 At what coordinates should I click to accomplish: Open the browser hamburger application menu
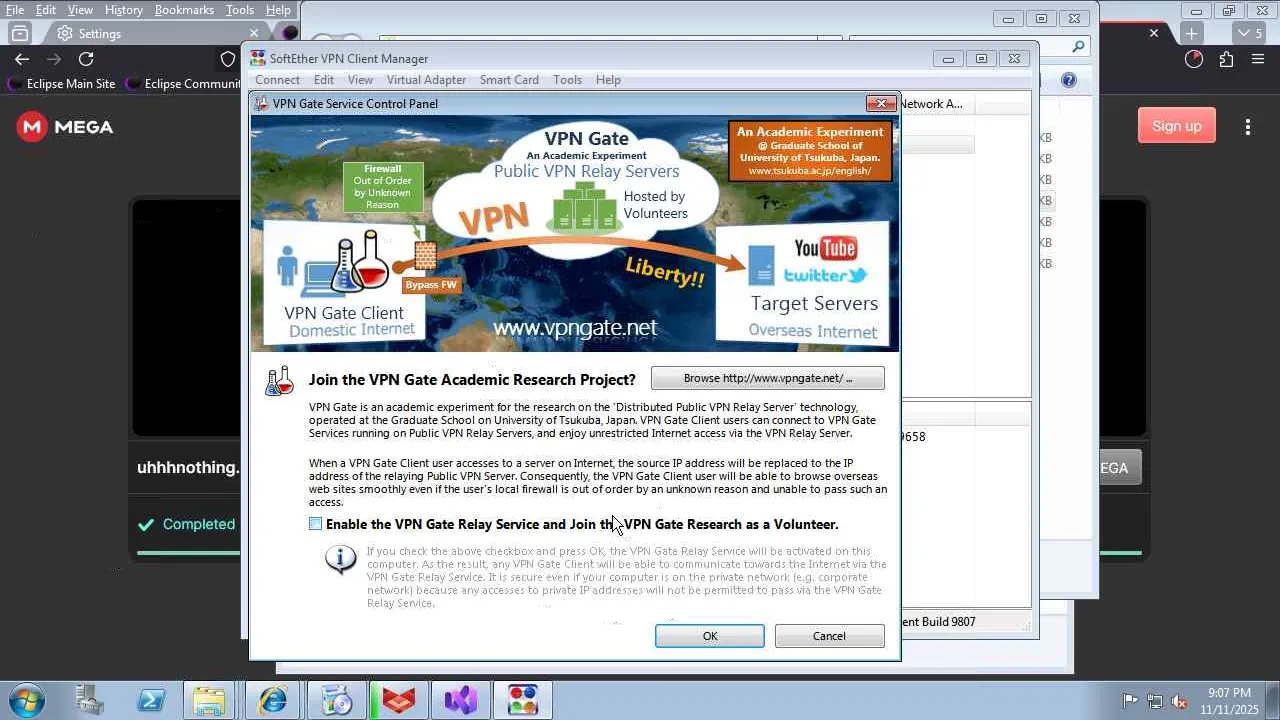tap(1258, 59)
